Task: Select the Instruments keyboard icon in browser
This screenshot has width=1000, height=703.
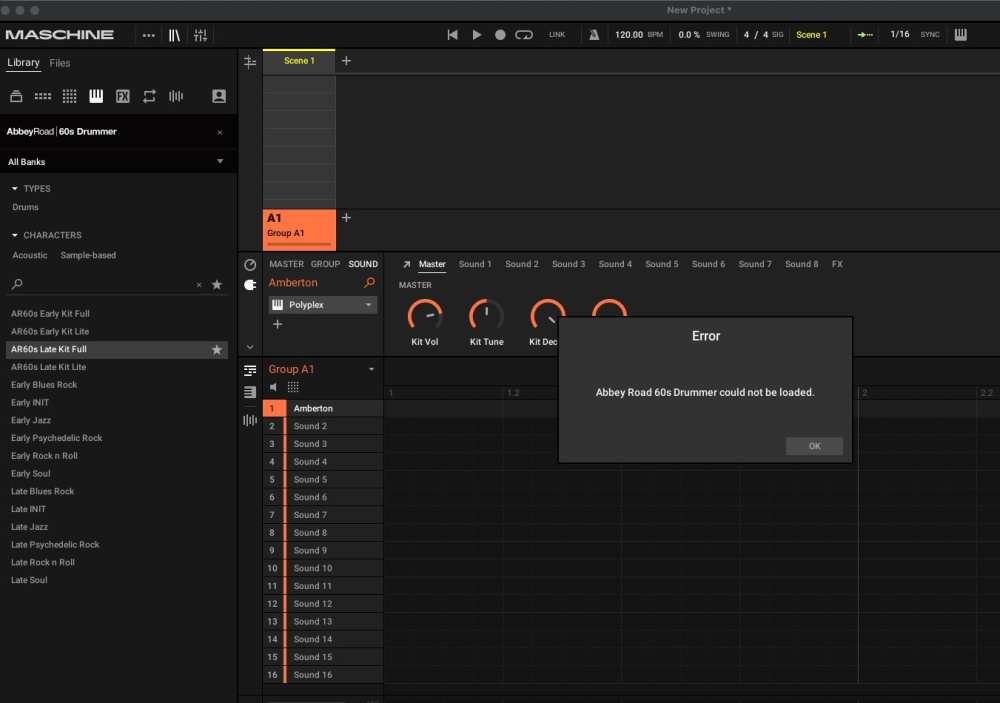Action: pyautogui.click(x=96, y=96)
